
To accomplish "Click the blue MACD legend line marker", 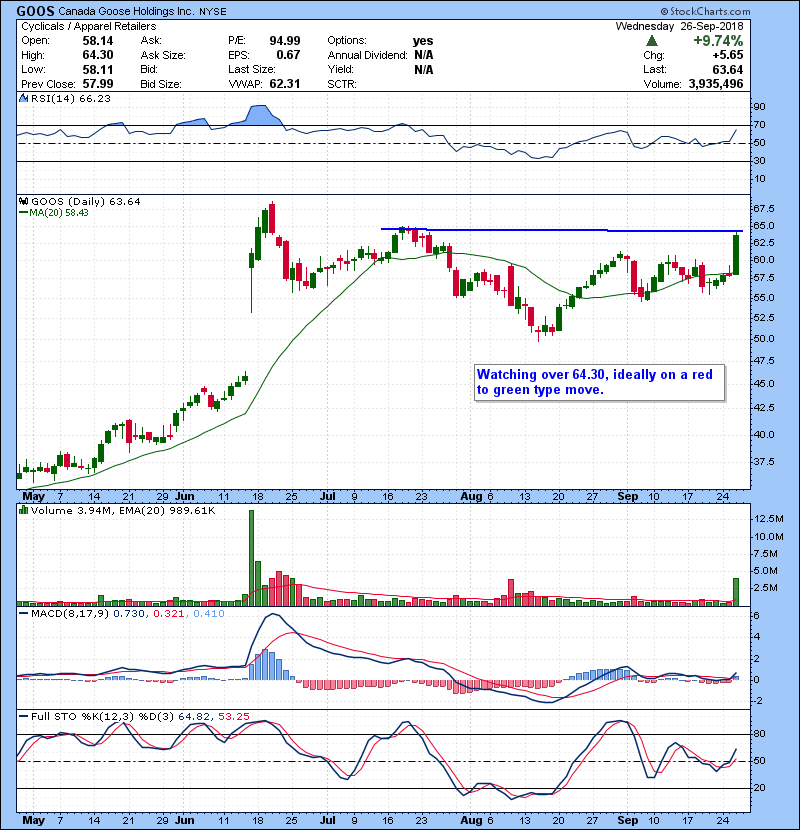I will pyautogui.click(x=23, y=614).
